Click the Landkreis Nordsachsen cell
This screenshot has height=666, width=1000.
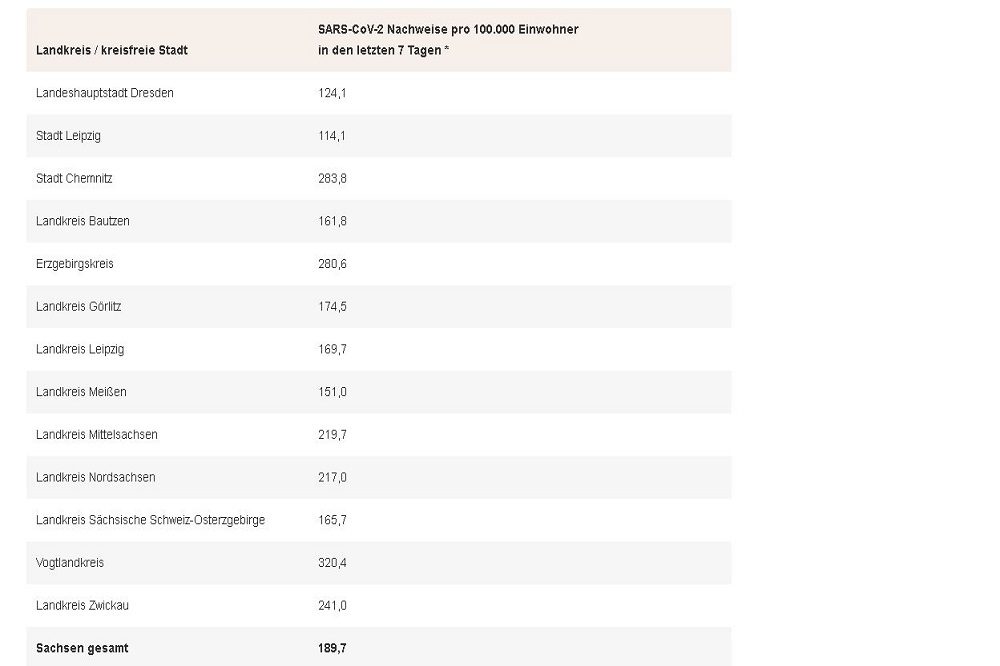pos(96,477)
